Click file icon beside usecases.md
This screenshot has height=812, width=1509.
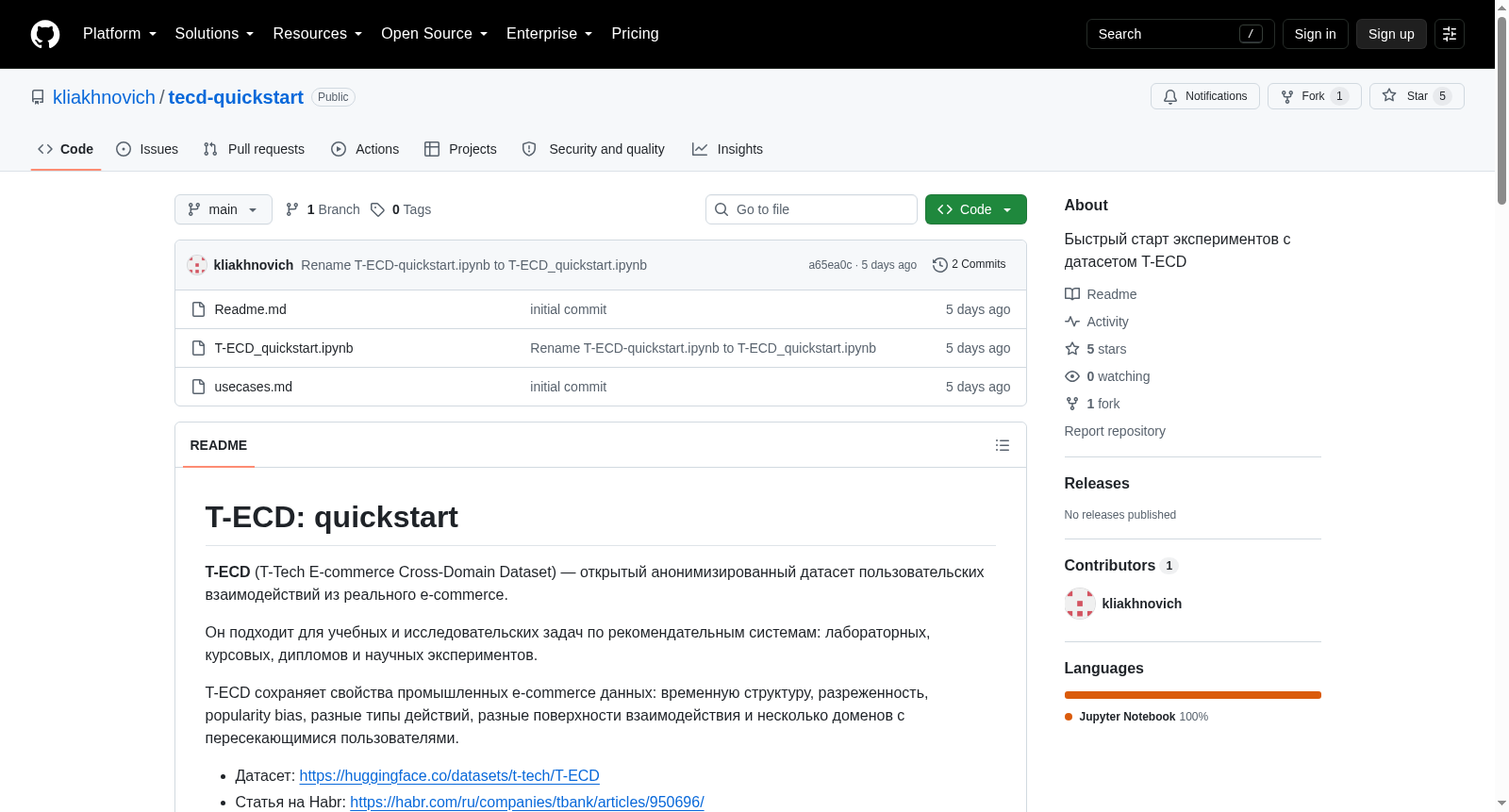coord(198,387)
